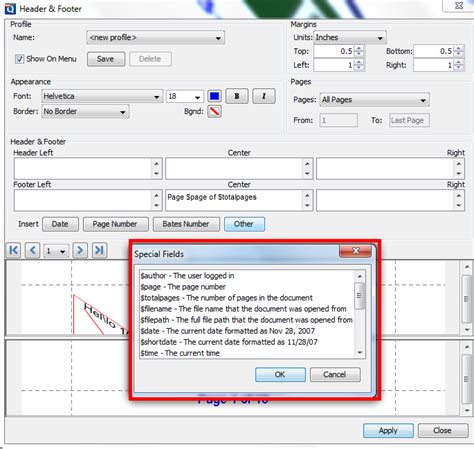This screenshot has width=474, height=449.
Task: Click Footer Center box scroll down arrow
Action: click(307, 206)
